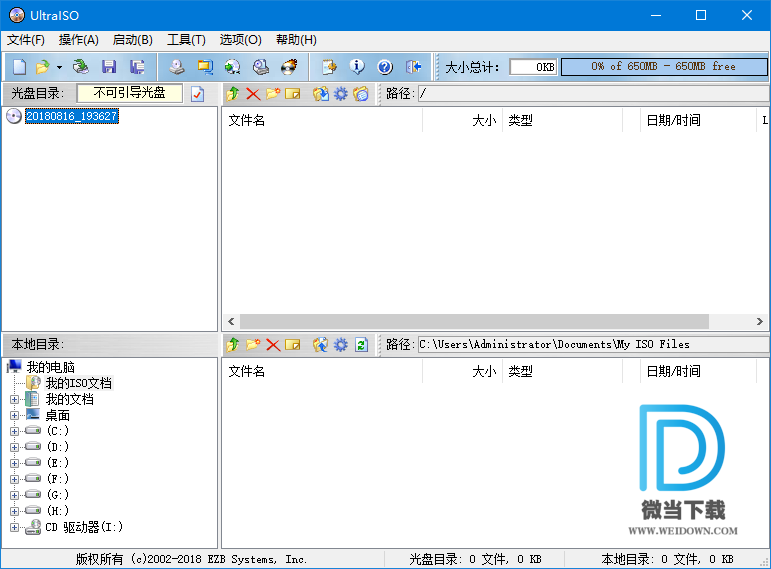Click the 不可引导光盘 boot type box

tap(130, 93)
